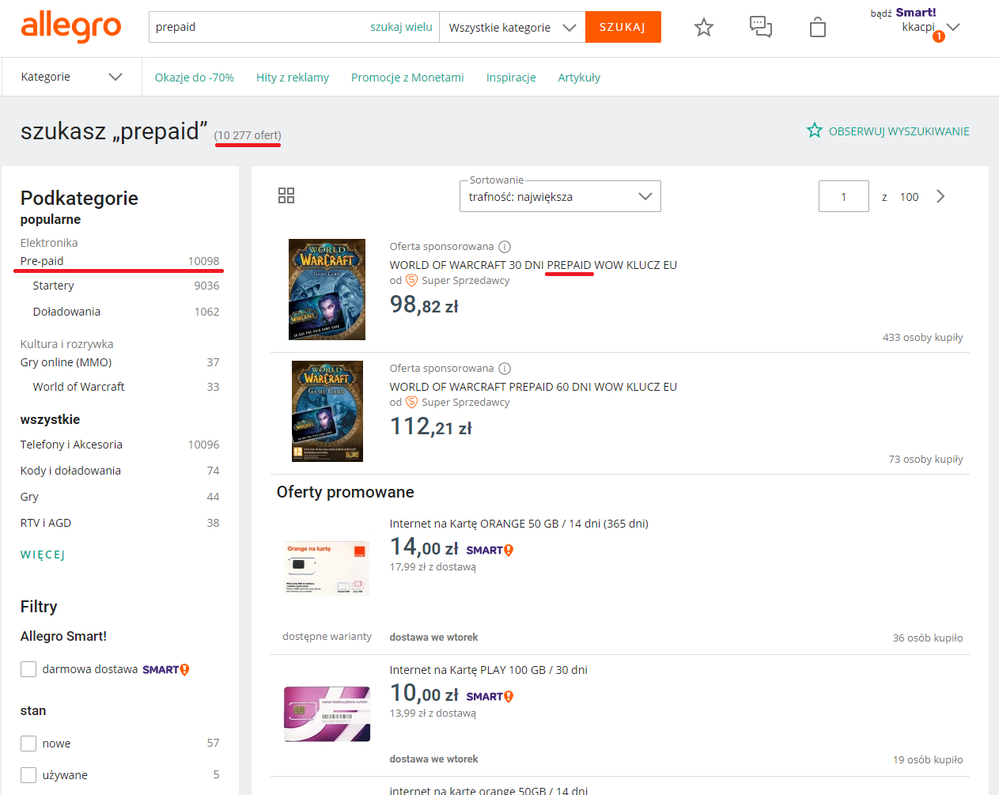Switch to grid view layout icon
Screen dimensions: 999x795
[286, 196]
